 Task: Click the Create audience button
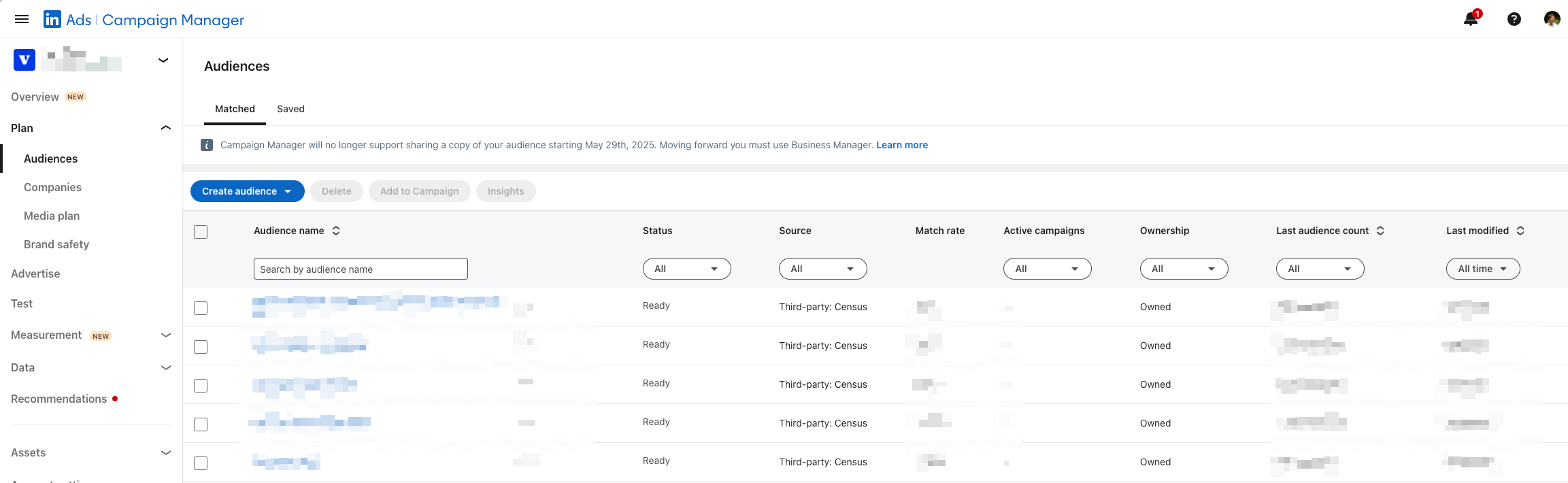point(247,191)
